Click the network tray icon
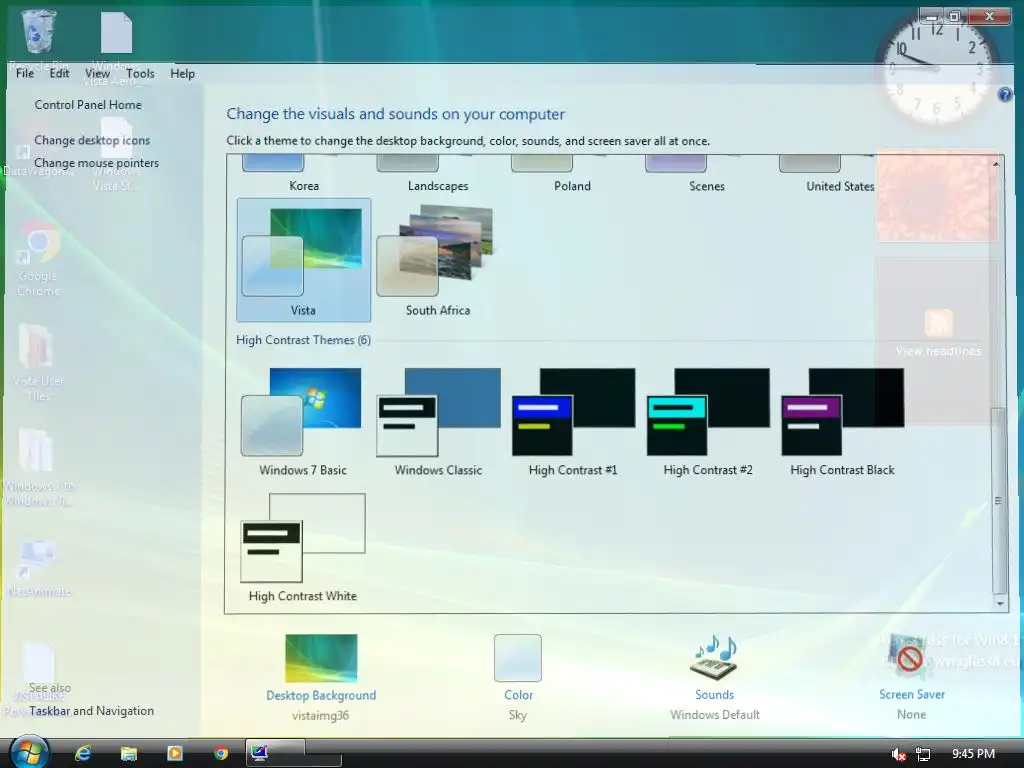This screenshot has width=1024, height=768. (x=923, y=754)
